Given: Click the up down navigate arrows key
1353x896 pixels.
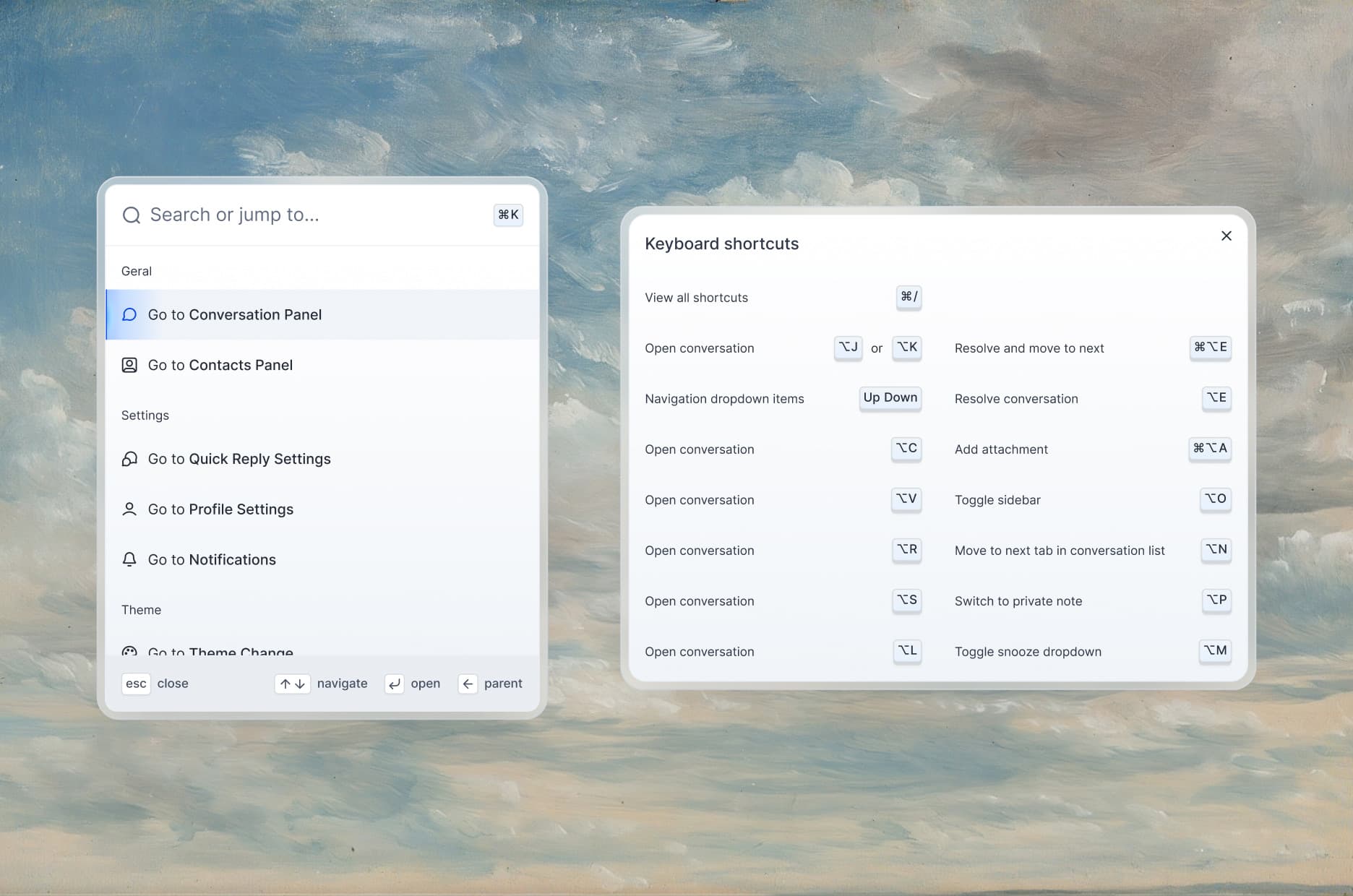Looking at the screenshot, I should coord(292,684).
